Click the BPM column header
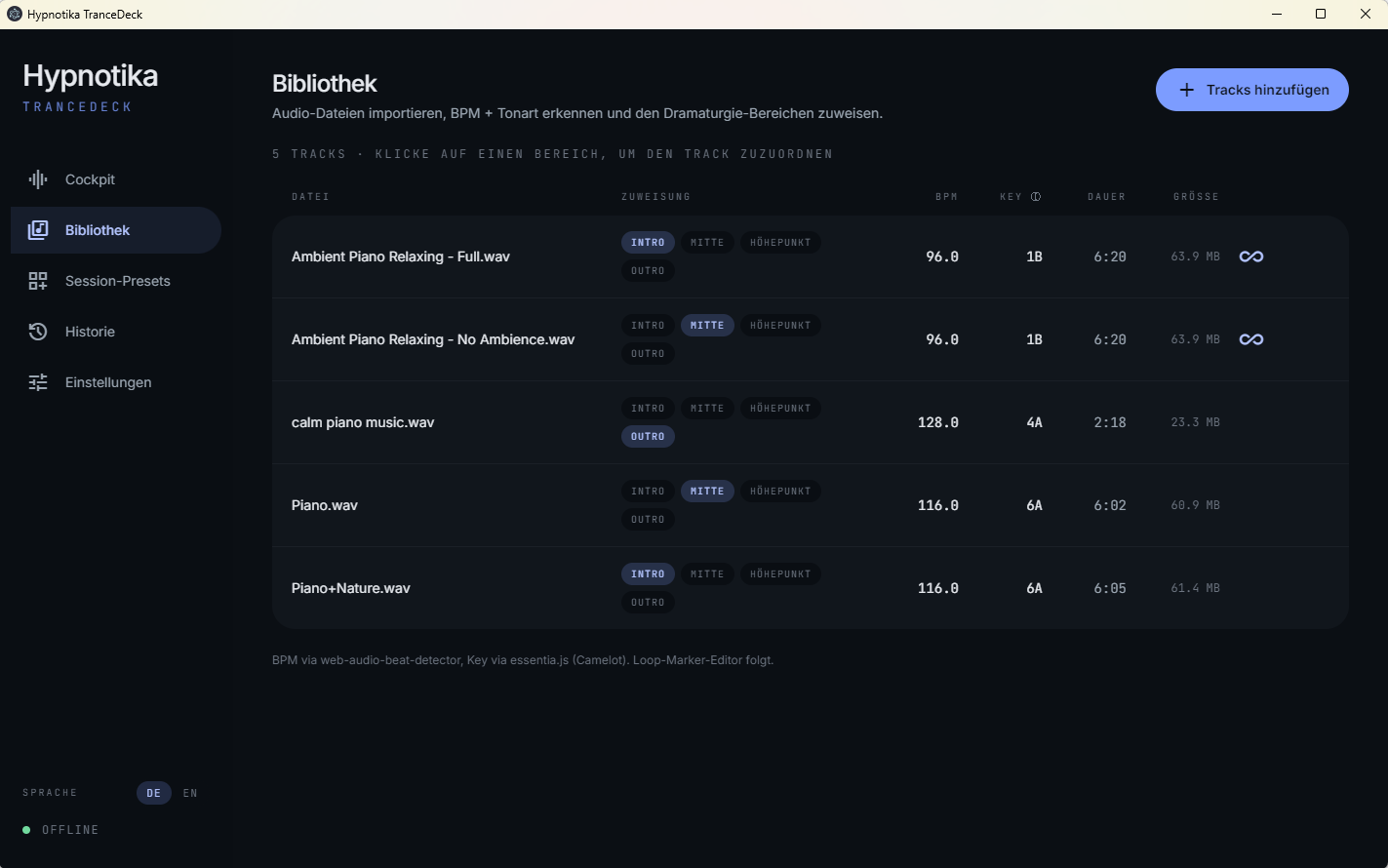The width and height of the screenshot is (1388, 868). pos(947,197)
